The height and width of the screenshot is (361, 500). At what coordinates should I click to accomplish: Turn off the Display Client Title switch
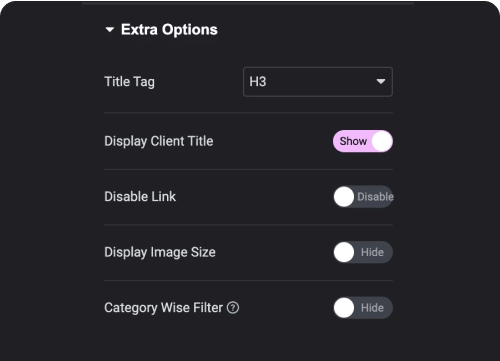click(x=363, y=141)
